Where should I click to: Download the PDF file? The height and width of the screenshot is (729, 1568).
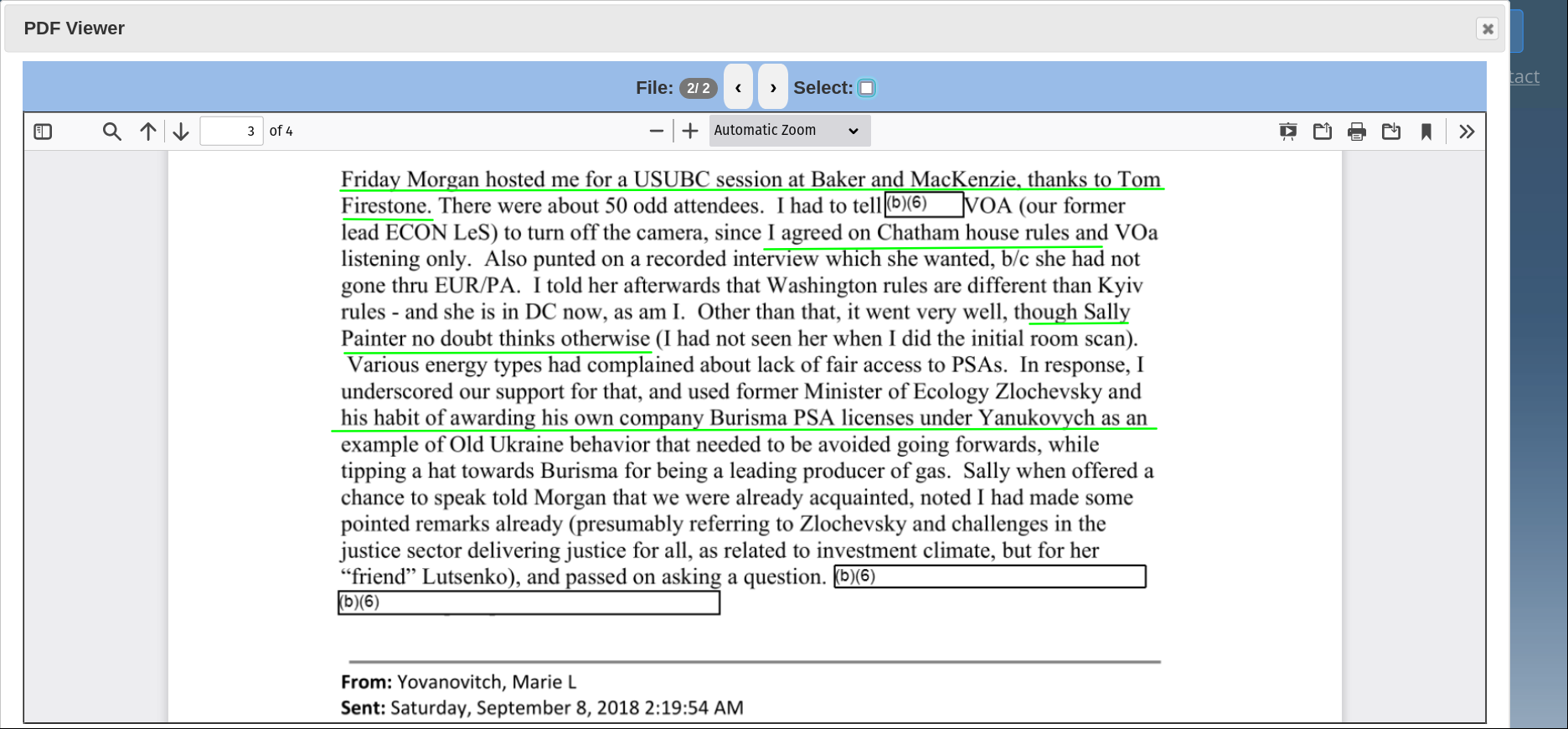1391,132
